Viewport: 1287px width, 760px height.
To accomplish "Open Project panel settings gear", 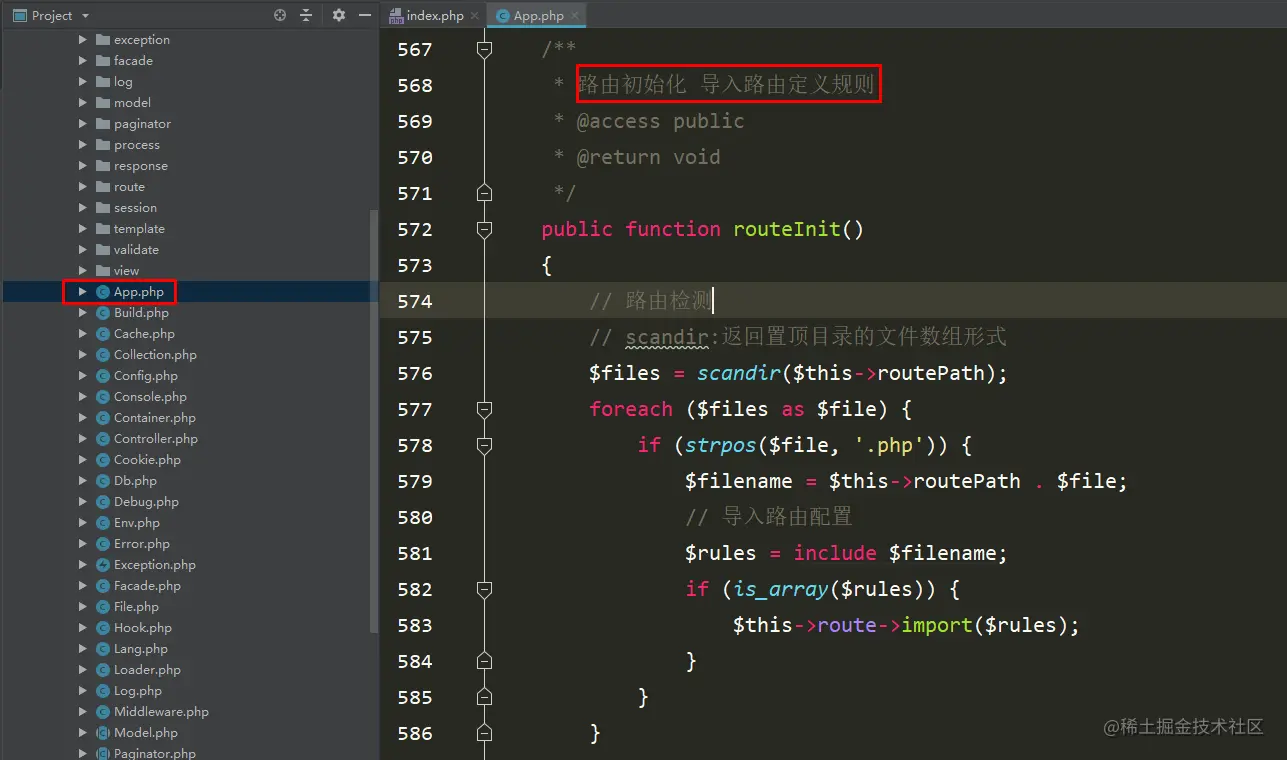I will tap(338, 15).
